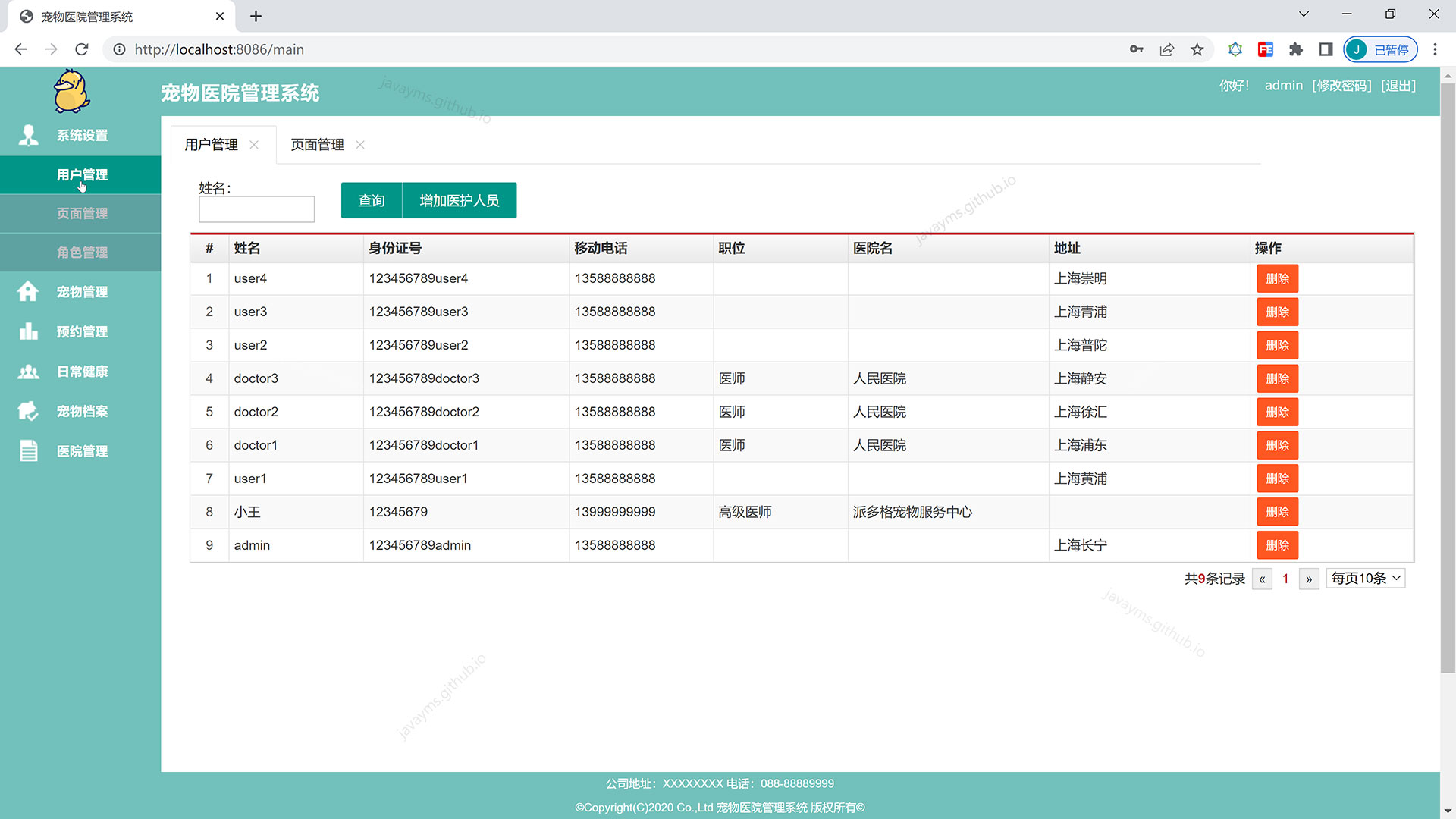Reload the page with refresh icon
Viewport: 1456px width, 819px height.
(82, 49)
